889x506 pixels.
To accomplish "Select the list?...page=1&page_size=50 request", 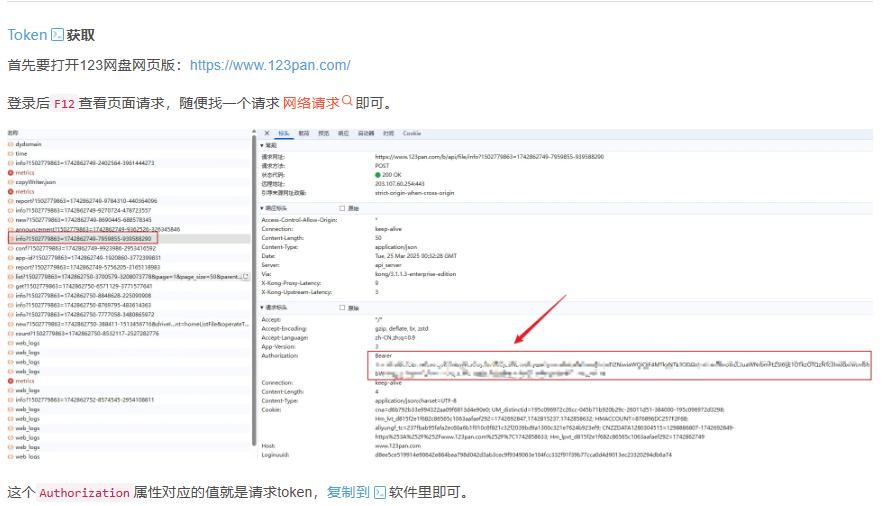I will tap(129, 277).
